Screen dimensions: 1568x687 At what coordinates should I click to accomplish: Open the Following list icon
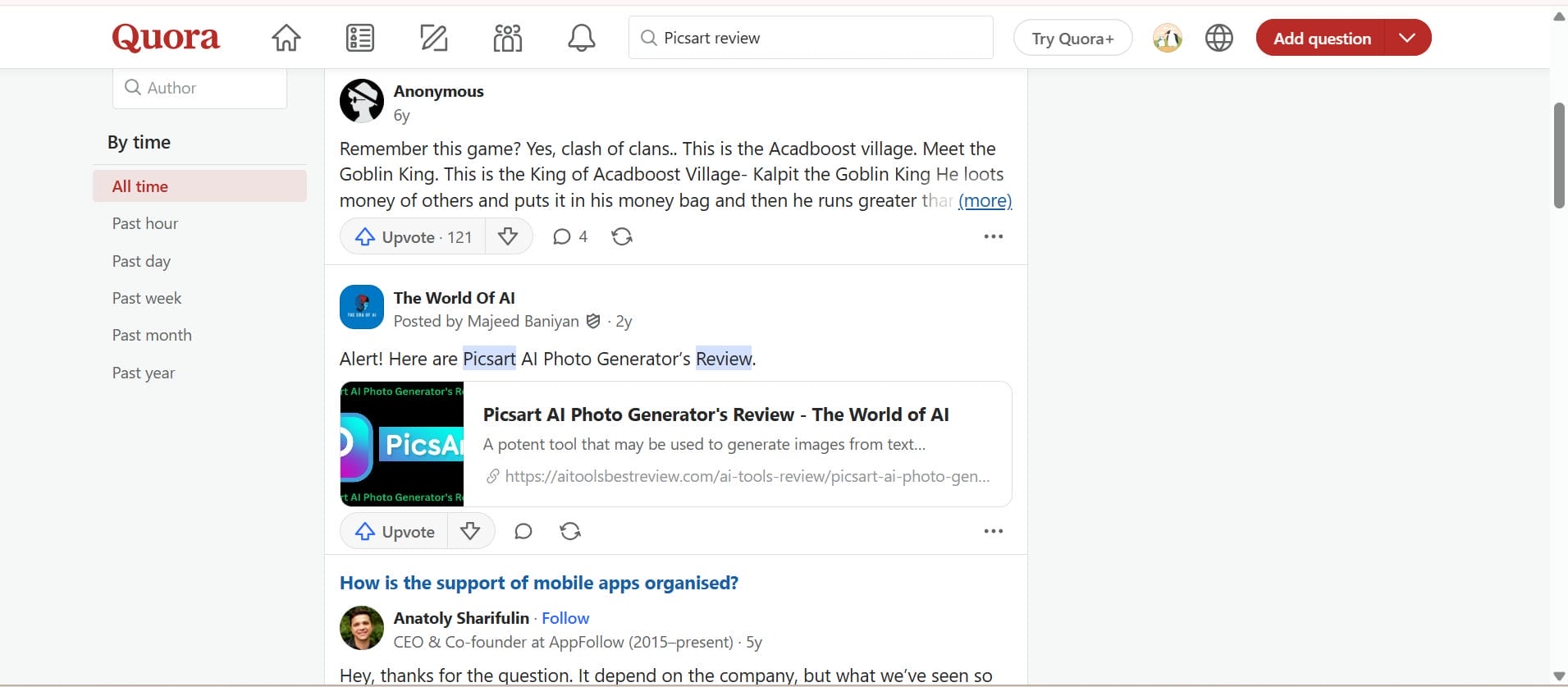360,38
